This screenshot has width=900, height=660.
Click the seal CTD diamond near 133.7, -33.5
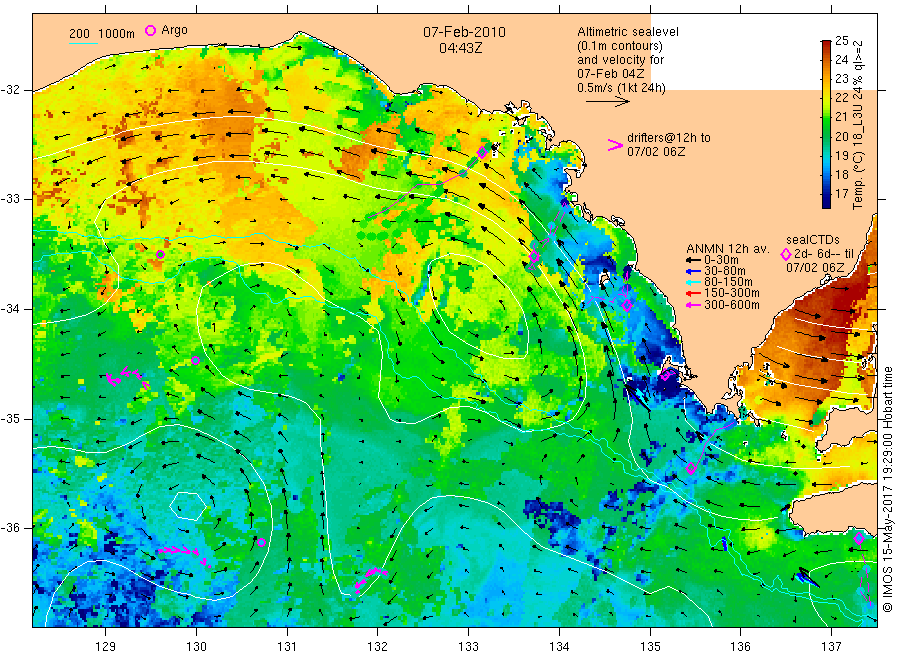pyautogui.click(x=534, y=257)
